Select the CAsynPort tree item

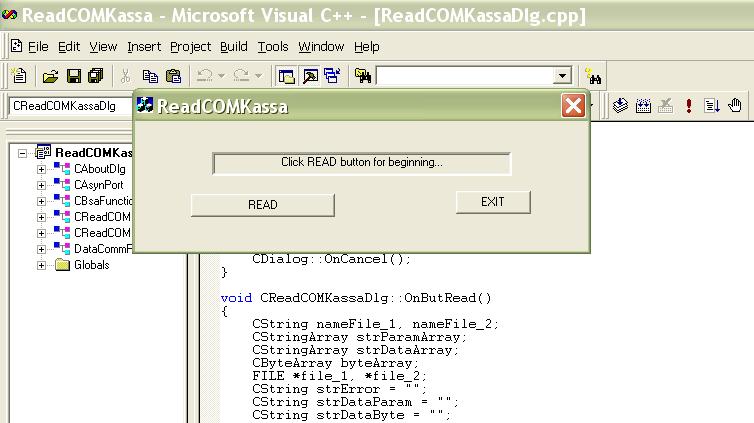pyautogui.click(x=99, y=185)
